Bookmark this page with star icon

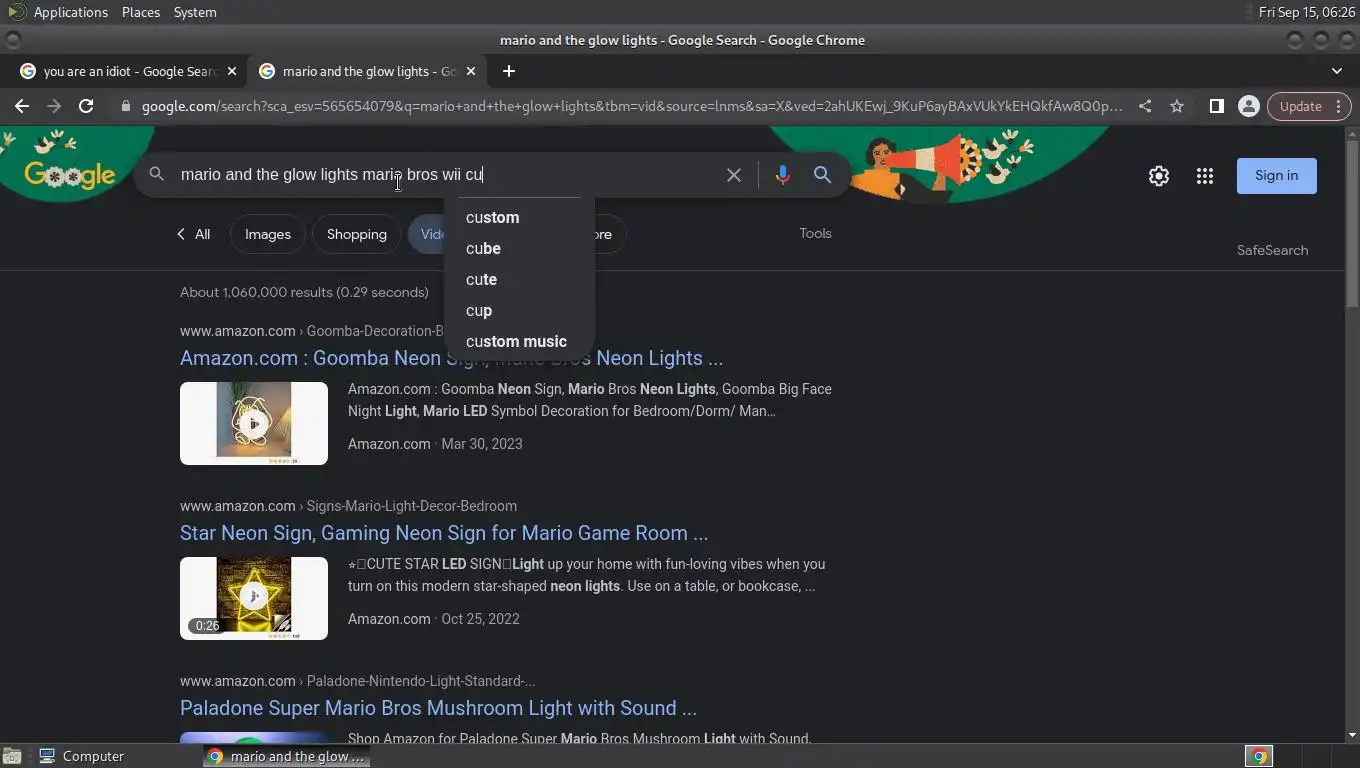1177,106
